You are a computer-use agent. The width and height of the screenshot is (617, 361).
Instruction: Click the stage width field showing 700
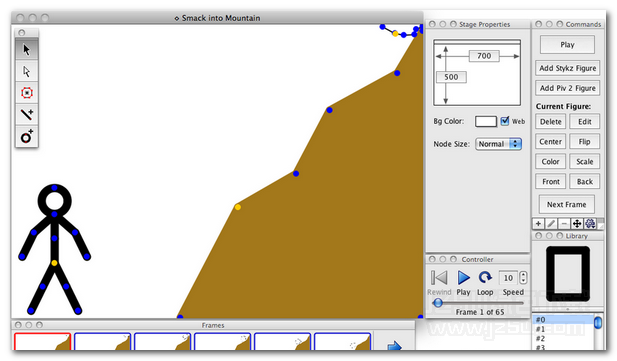coord(484,56)
